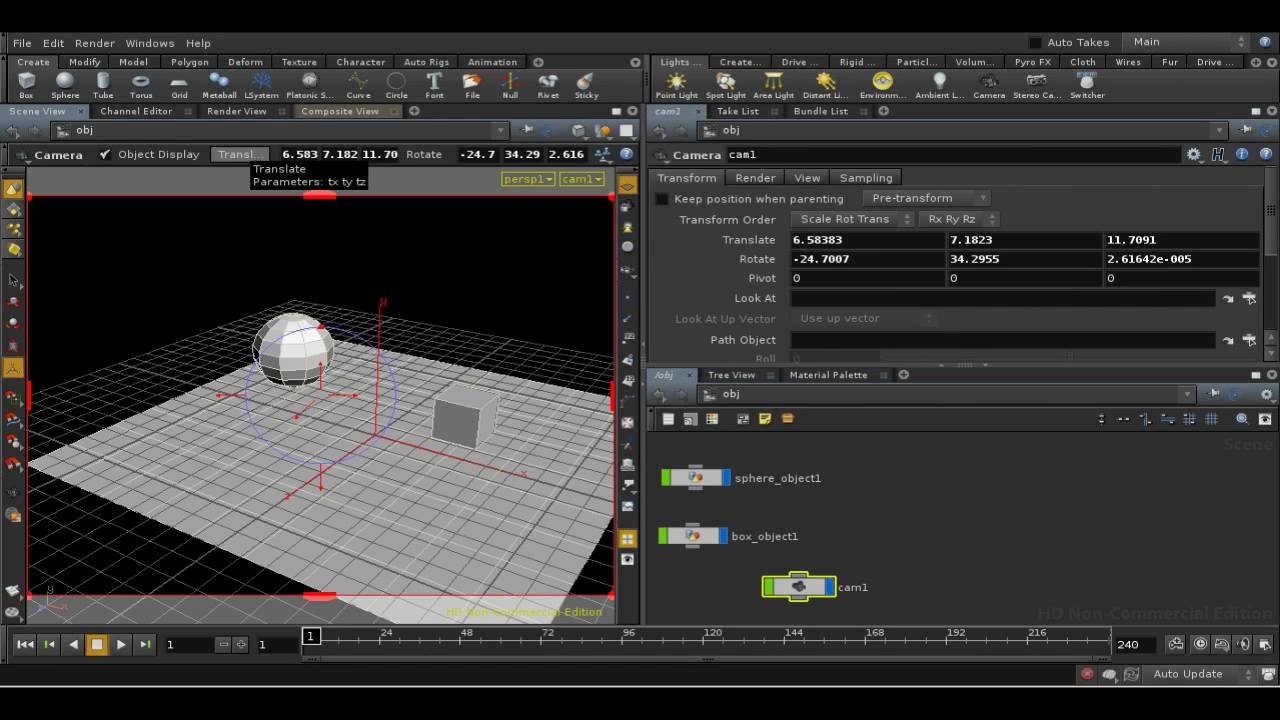Create a Point Light from shelf

677,85
